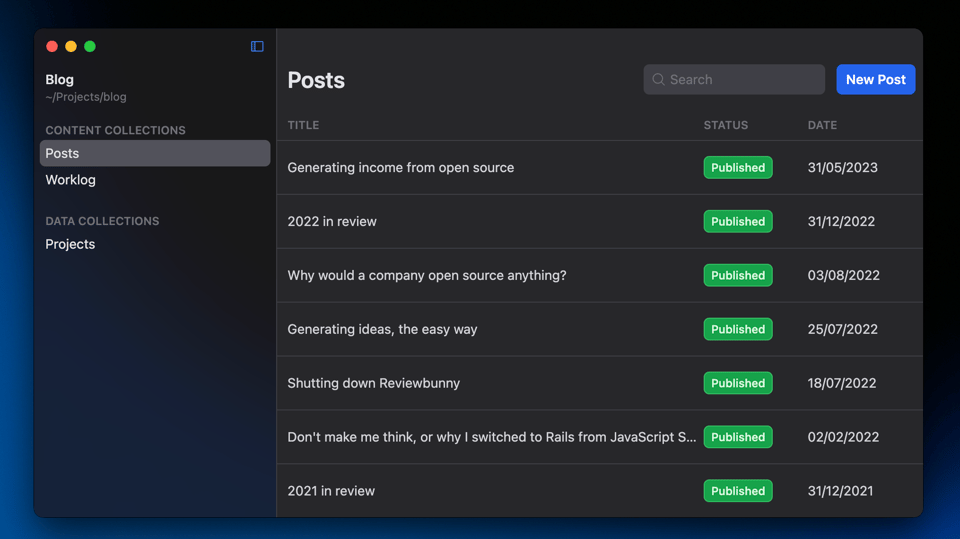This screenshot has width=960, height=539.
Task: Open post 'Generating income from open source'
Action: tap(400, 168)
